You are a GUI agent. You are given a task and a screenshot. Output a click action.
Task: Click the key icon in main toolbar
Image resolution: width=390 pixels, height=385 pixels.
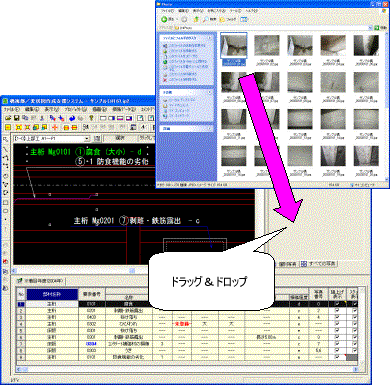(91, 118)
